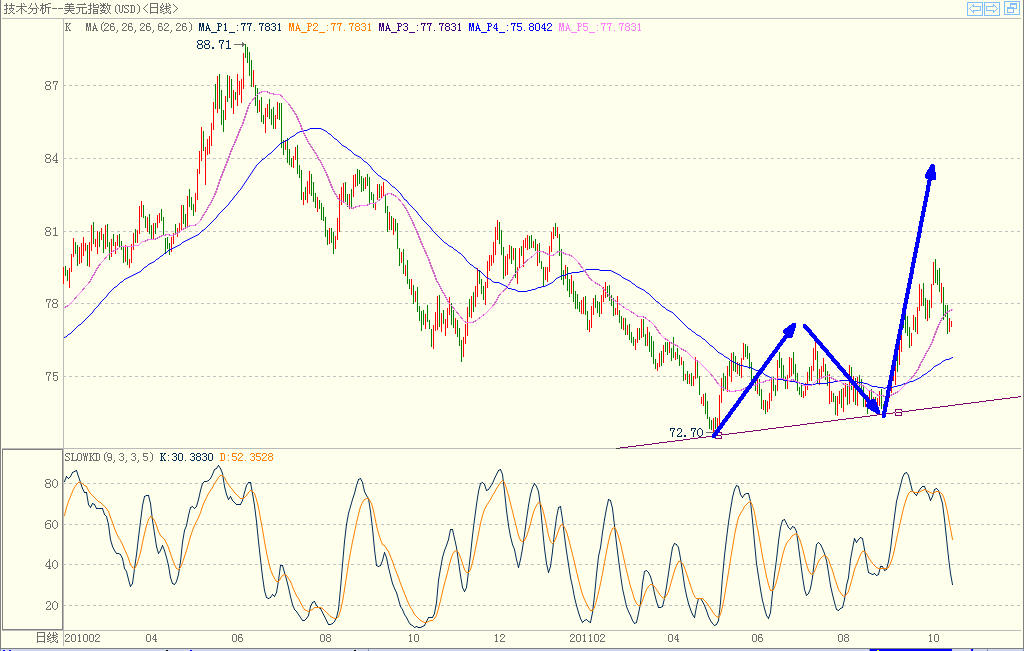Click the SLOWKD(9,3,3,5) indicator label
Viewport: 1024px width, 651px height.
point(109,457)
